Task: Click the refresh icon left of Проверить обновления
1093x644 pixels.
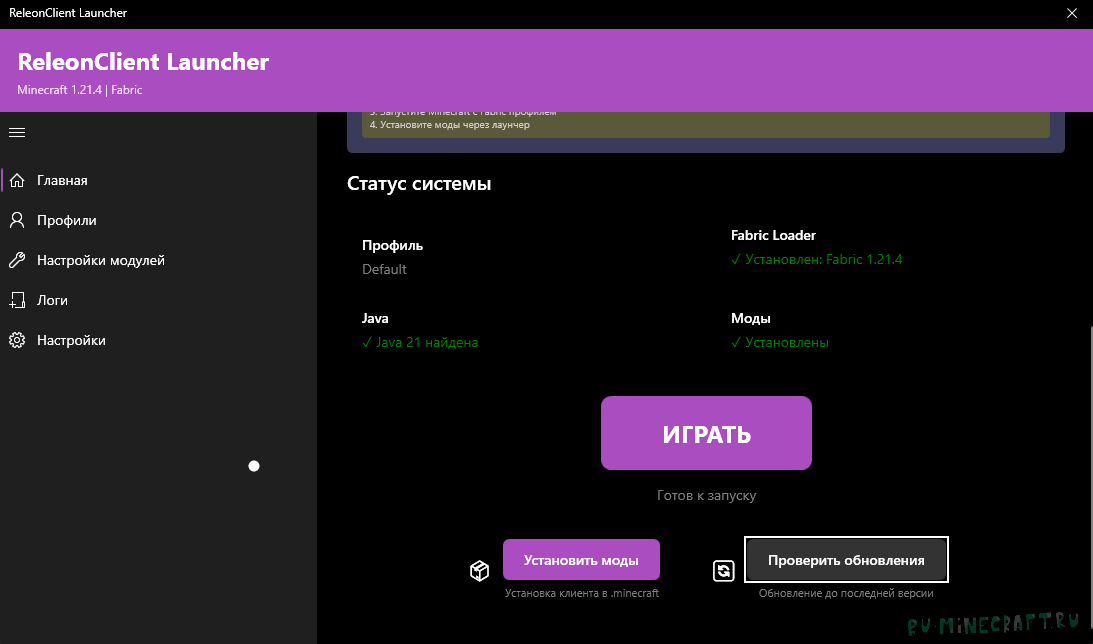Action: 723,570
